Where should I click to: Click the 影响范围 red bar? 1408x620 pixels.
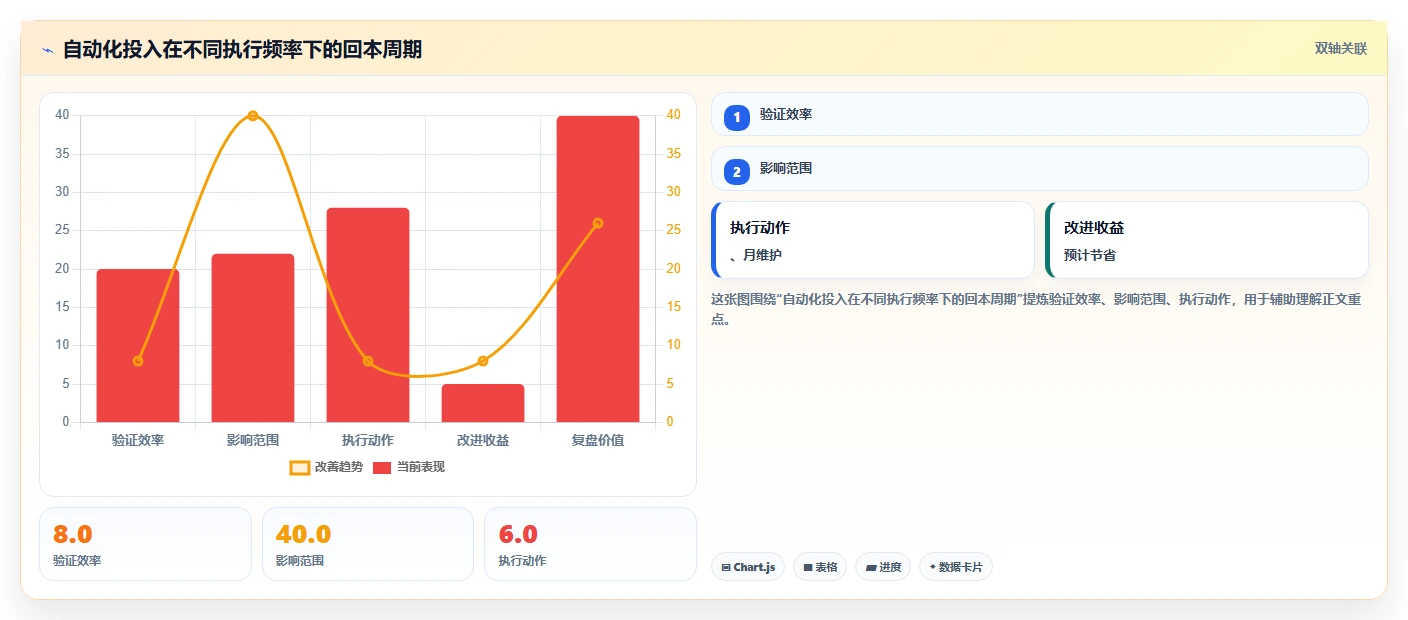coord(253,338)
